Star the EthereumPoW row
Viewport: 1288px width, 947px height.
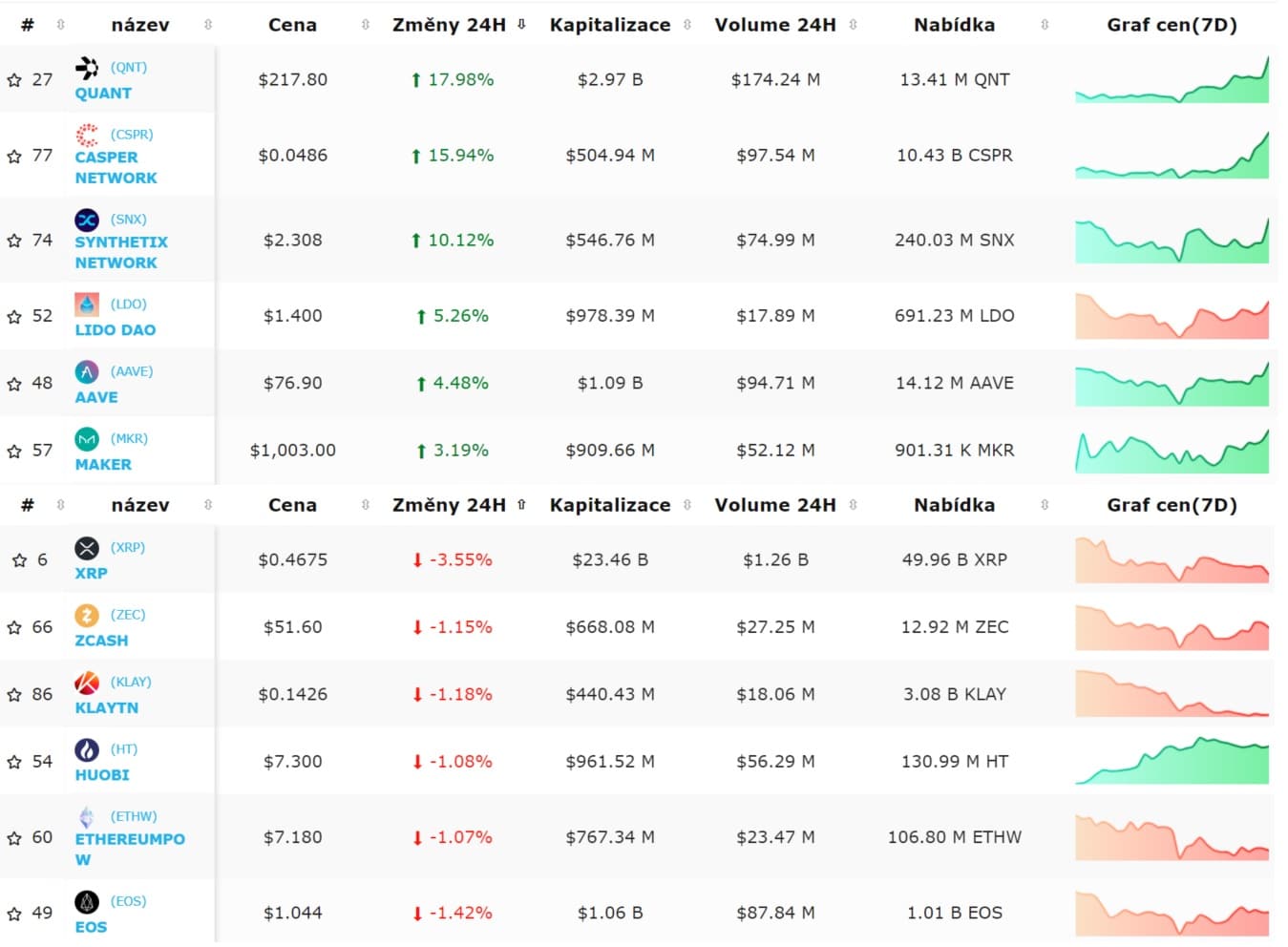coord(14,838)
